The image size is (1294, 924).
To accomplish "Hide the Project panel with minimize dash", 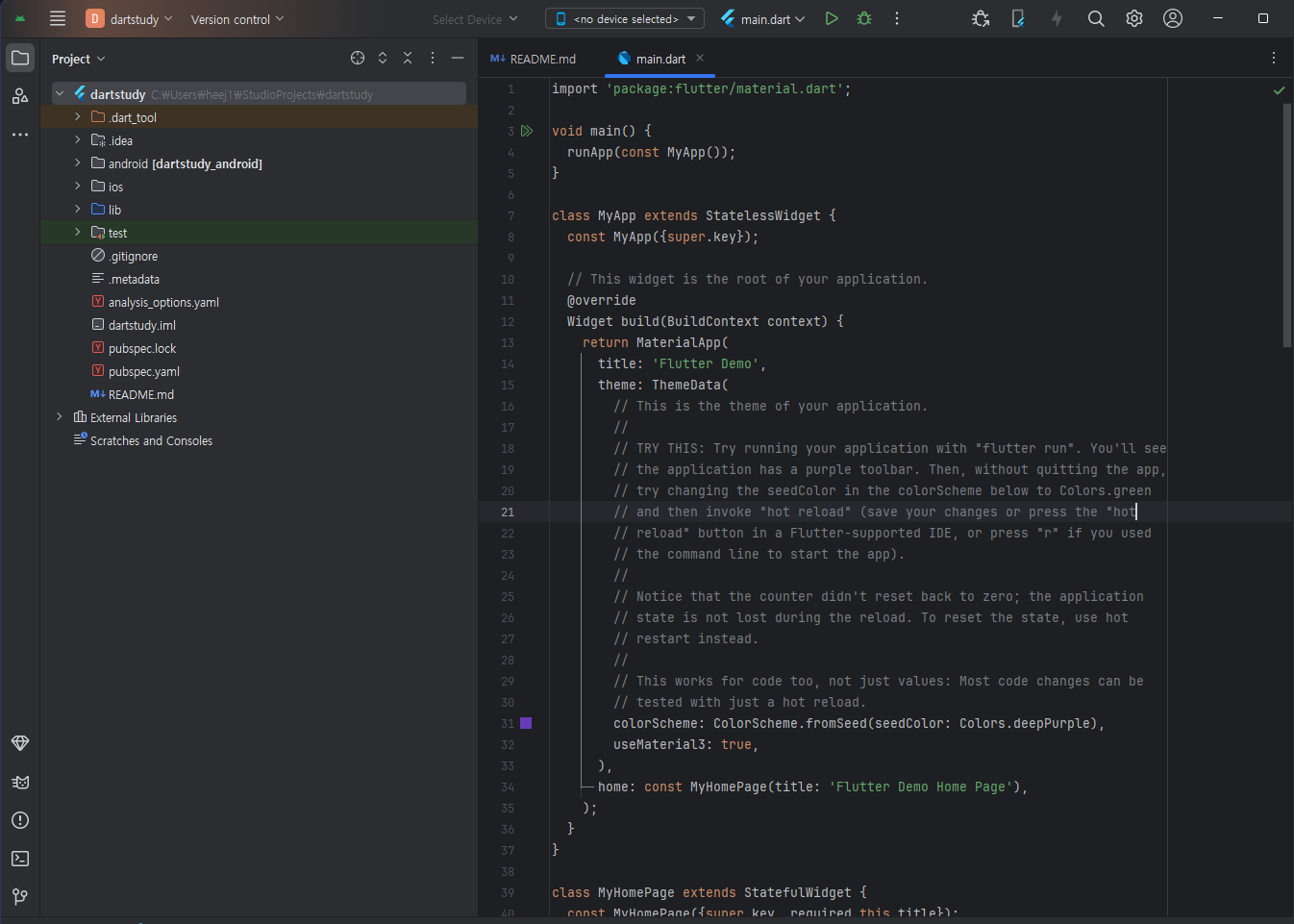I will [458, 59].
